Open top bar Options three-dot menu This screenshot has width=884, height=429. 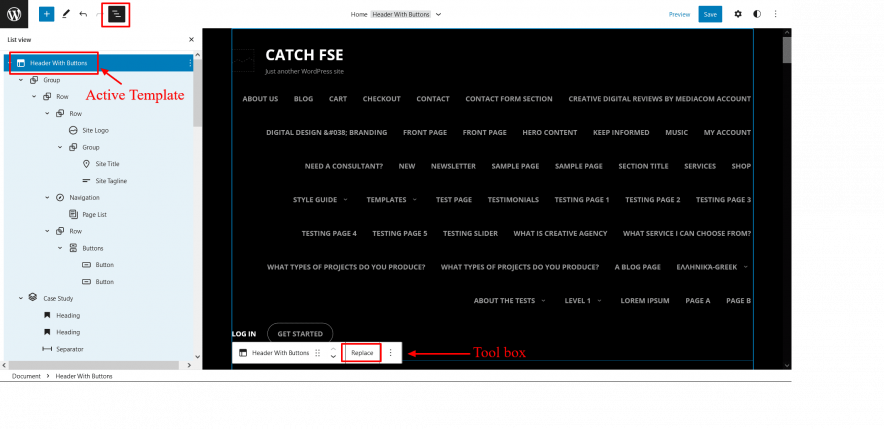coord(776,14)
